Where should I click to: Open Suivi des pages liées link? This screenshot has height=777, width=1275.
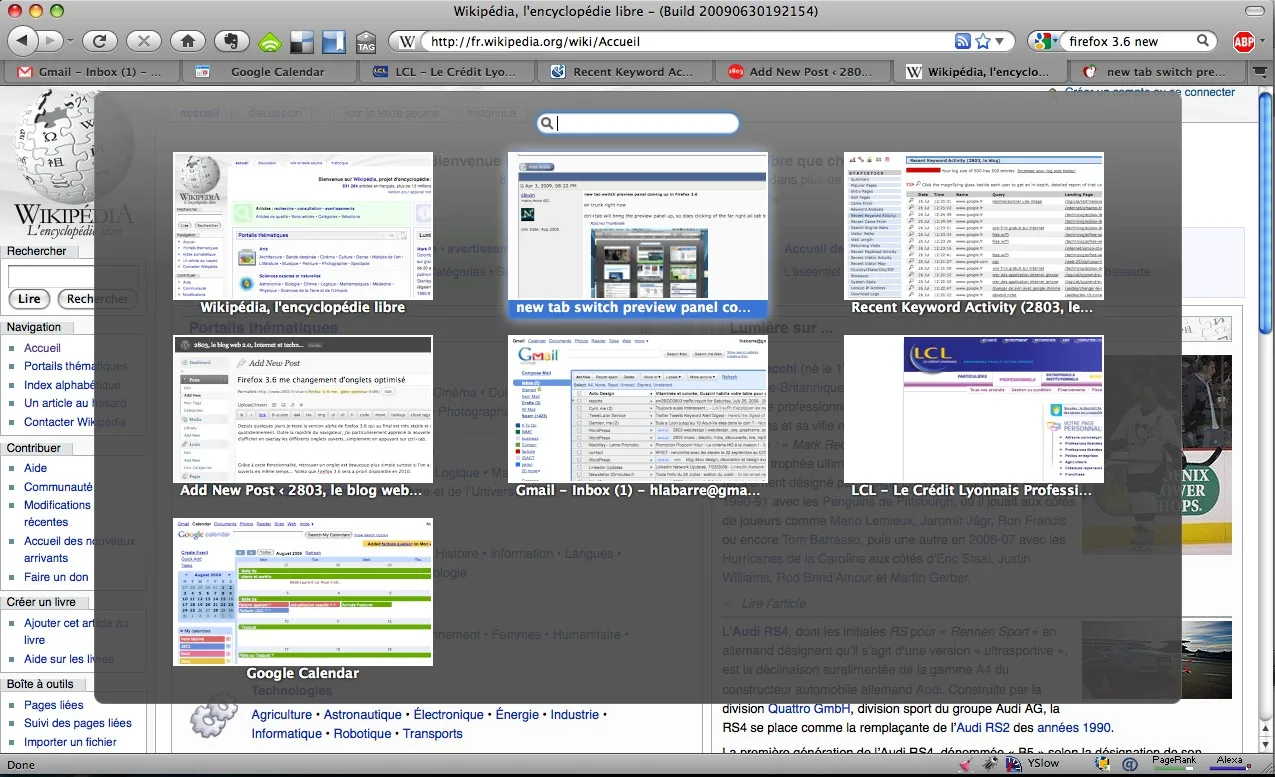[78, 723]
